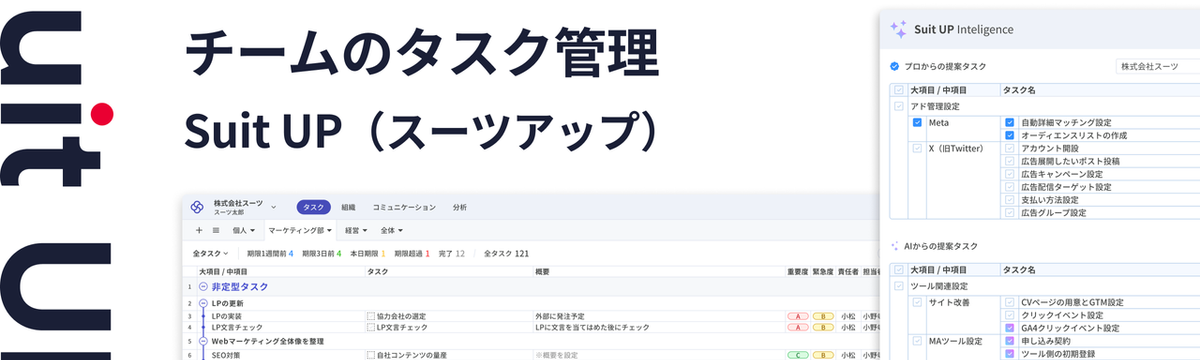This screenshot has width=1200, height=360.
Task: Uncheck the Meta checkbox
Action: click(x=917, y=122)
